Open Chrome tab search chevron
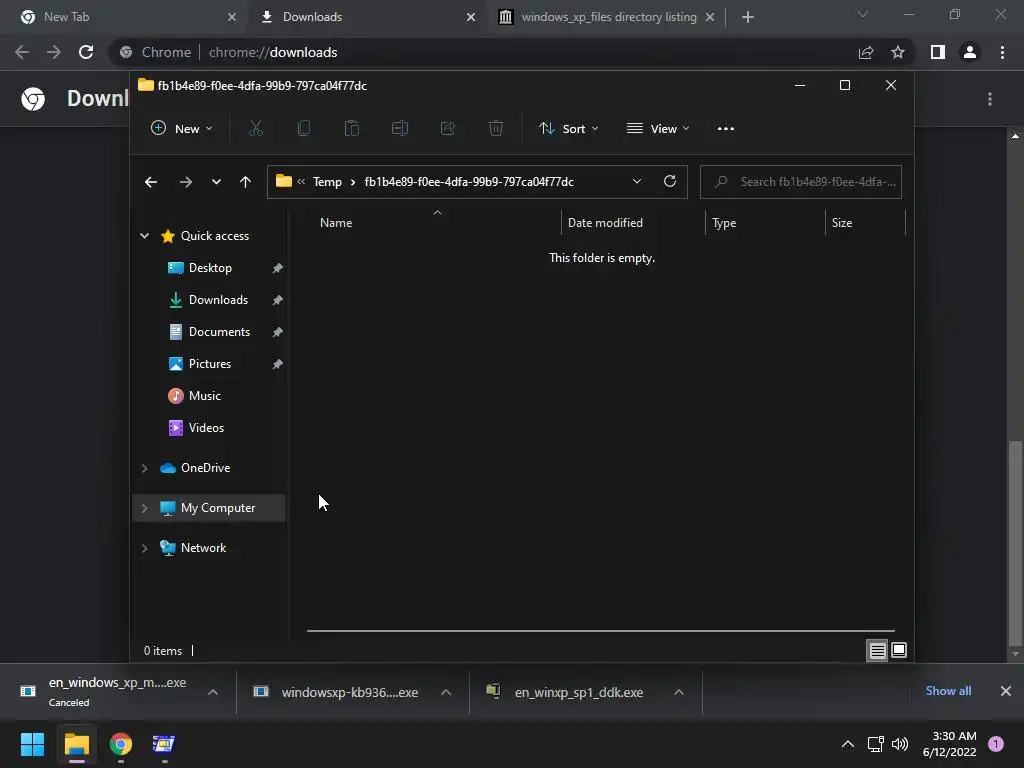The image size is (1024, 768). point(863,14)
